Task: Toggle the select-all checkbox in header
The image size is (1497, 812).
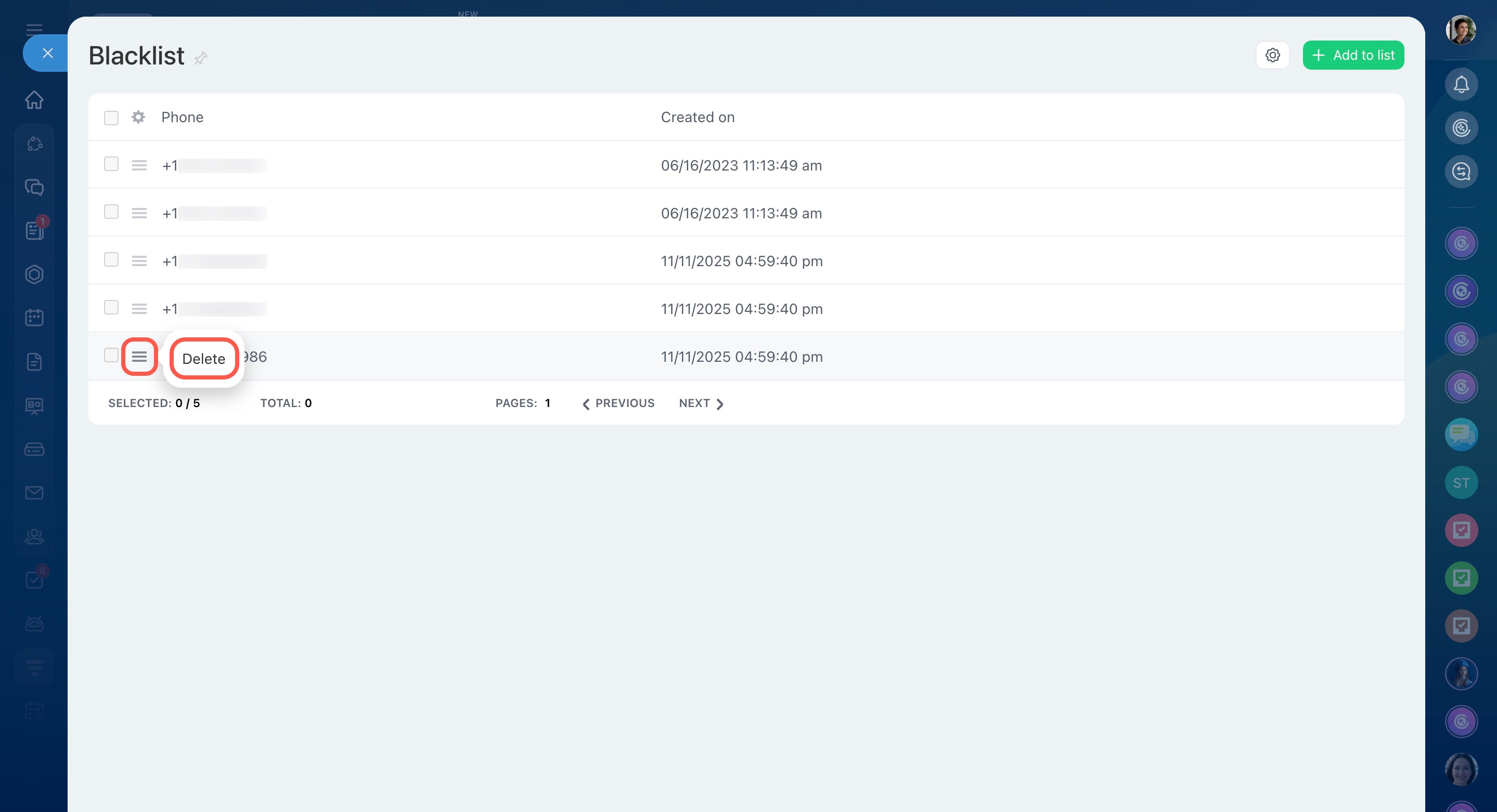Action: 111,118
